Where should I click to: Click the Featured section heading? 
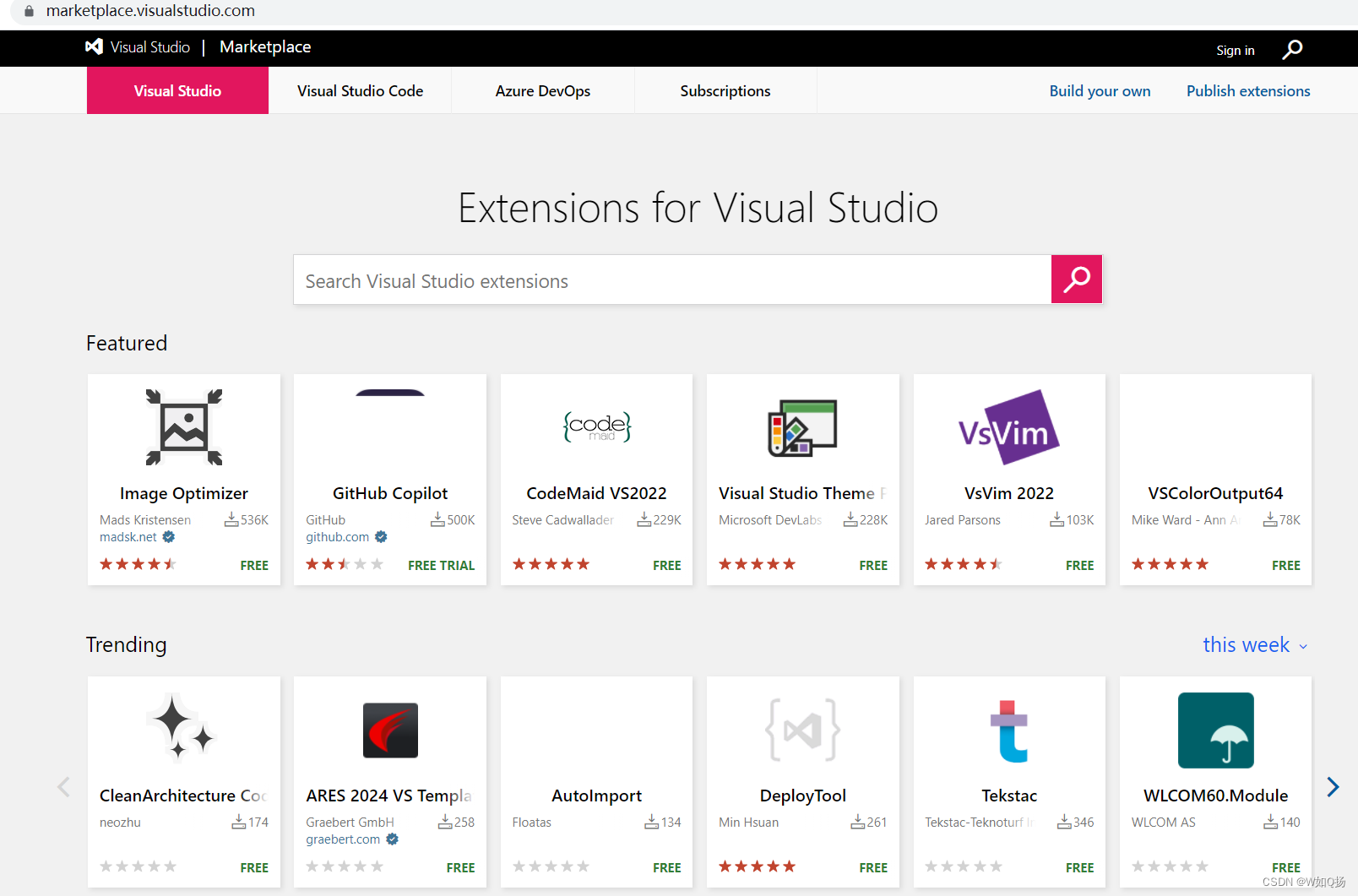pos(127,343)
